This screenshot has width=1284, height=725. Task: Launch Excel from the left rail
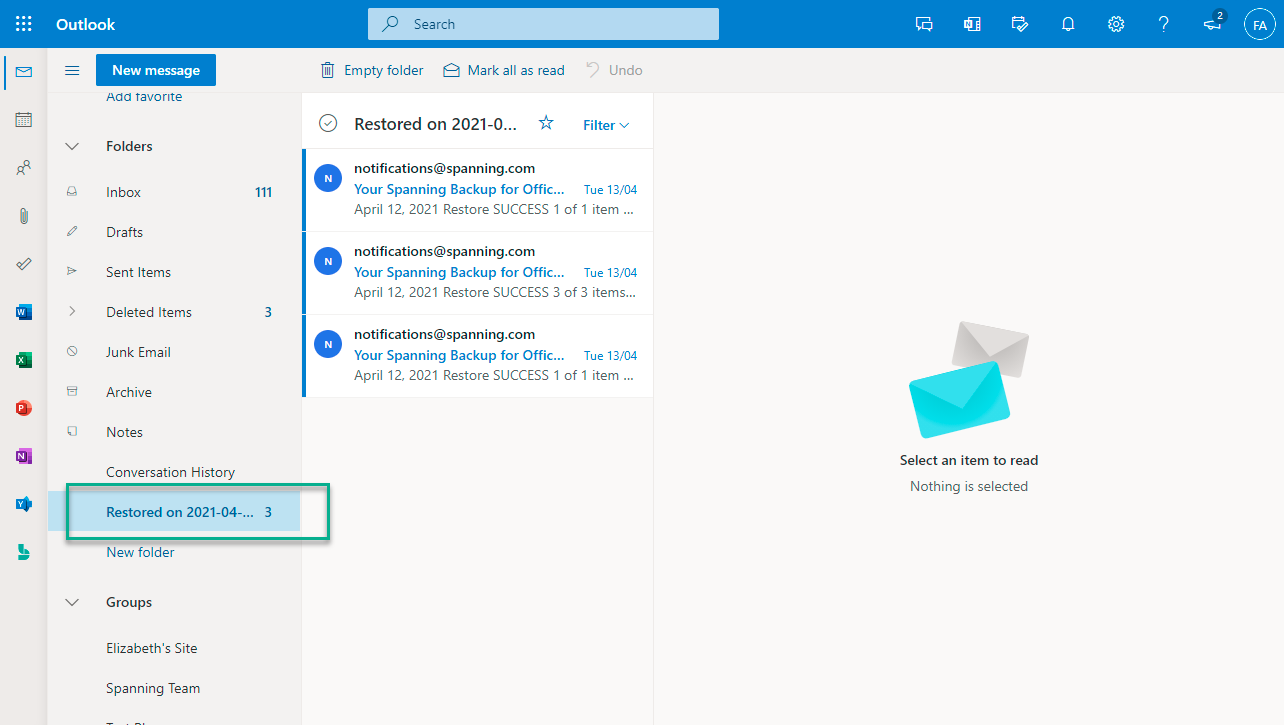click(24, 360)
